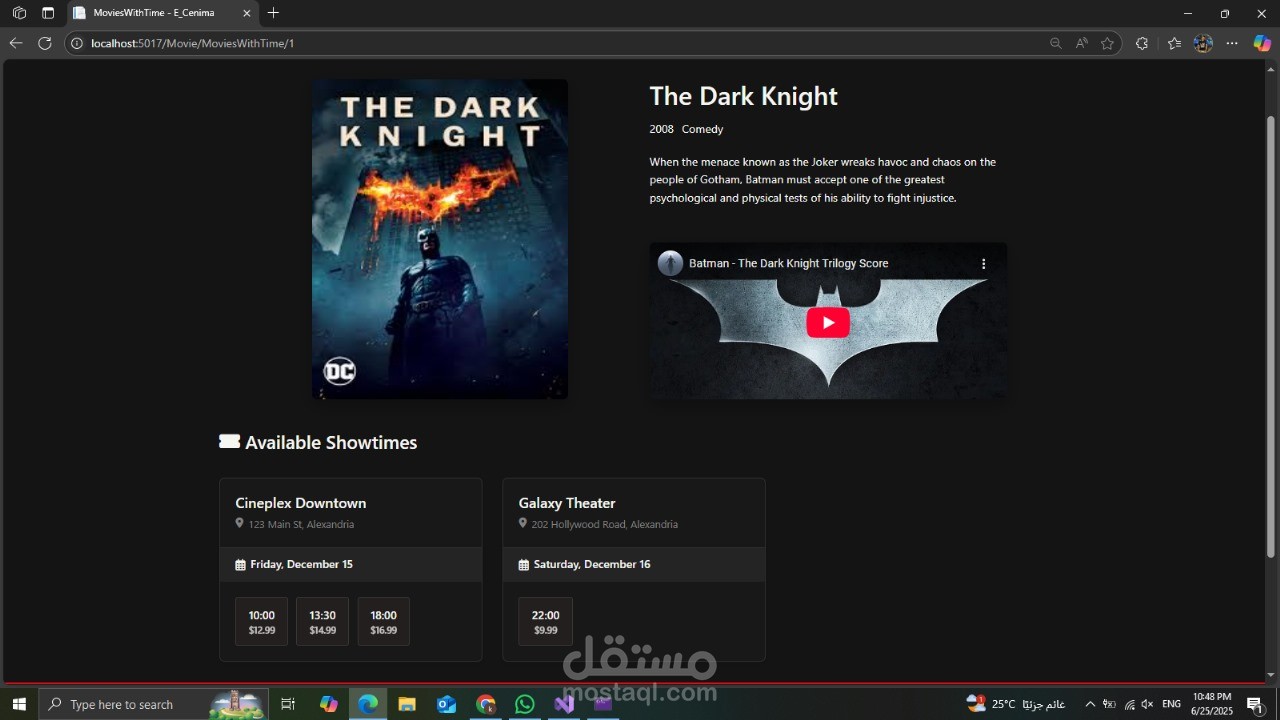1280x720 pixels.
Task: Select the 13:30 showtime at $14.99
Action: 322,622
